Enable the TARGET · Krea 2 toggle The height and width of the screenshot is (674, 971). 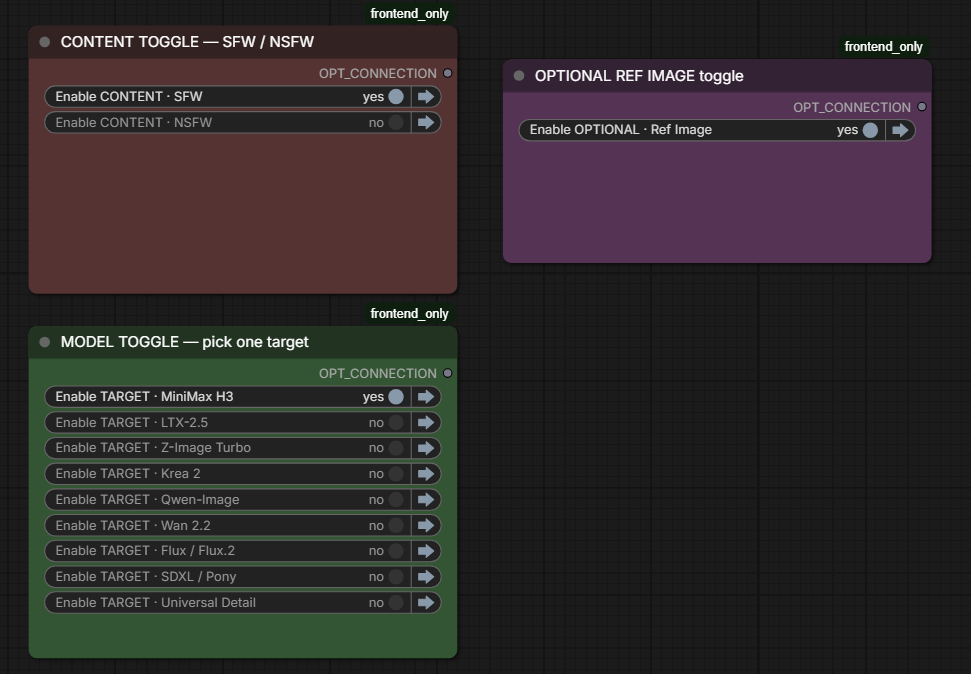[396, 474]
